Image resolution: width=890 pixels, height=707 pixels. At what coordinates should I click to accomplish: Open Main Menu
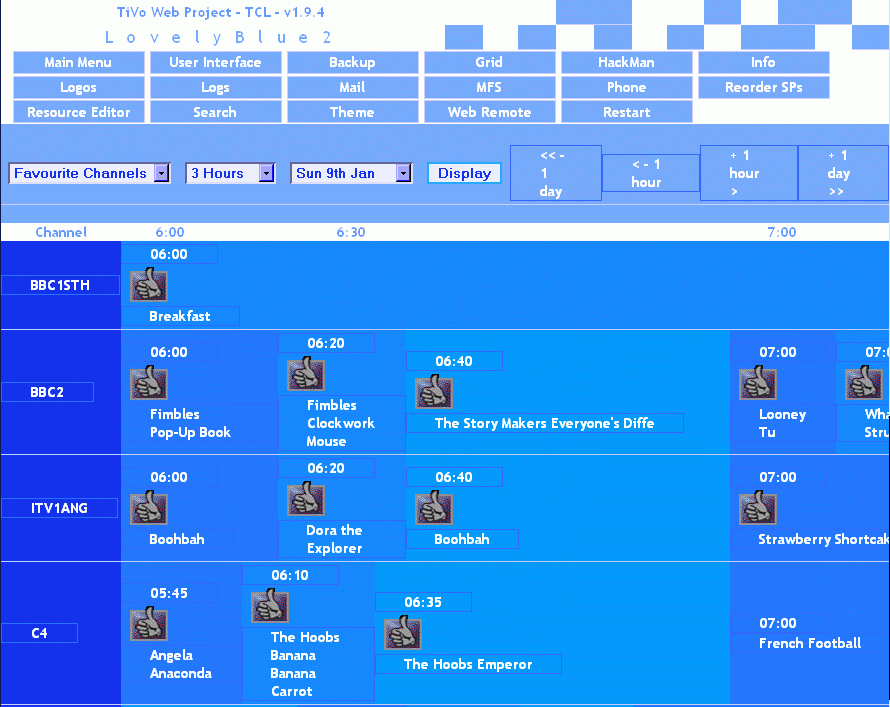[78, 62]
